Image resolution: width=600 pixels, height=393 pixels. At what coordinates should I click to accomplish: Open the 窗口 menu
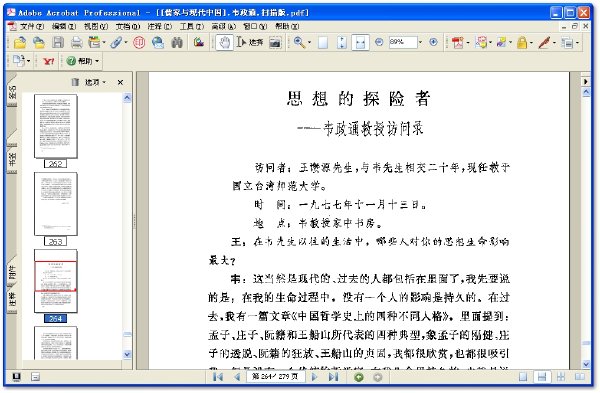(x=255, y=26)
